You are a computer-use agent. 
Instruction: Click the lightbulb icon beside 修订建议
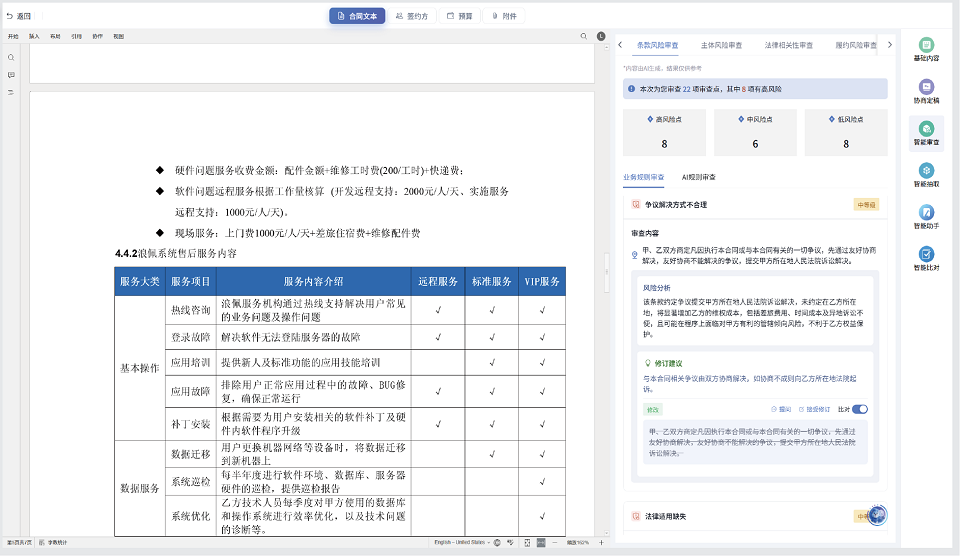pos(648,364)
